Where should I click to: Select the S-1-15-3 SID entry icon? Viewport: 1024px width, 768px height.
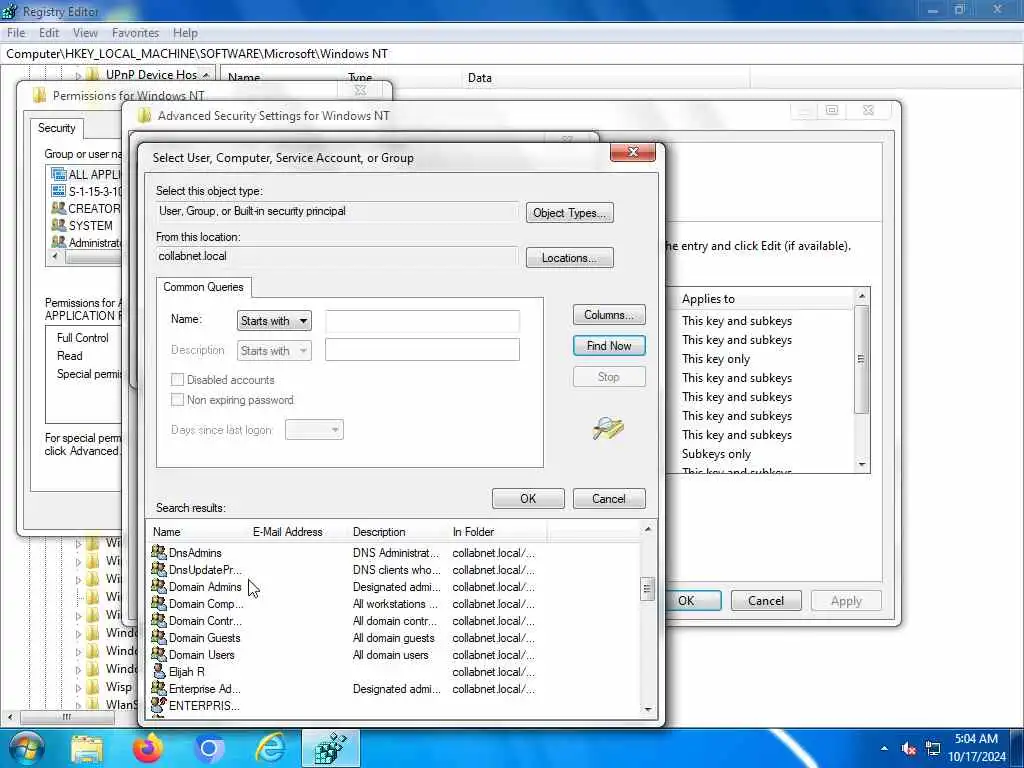click(59, 191)
